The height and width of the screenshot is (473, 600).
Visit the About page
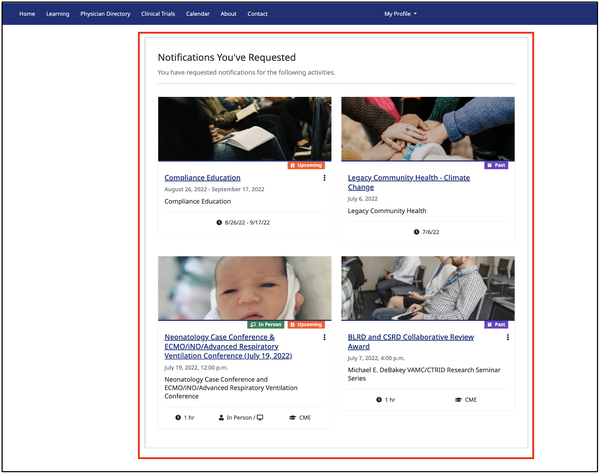pyautogui.click(x=228, y=14)
